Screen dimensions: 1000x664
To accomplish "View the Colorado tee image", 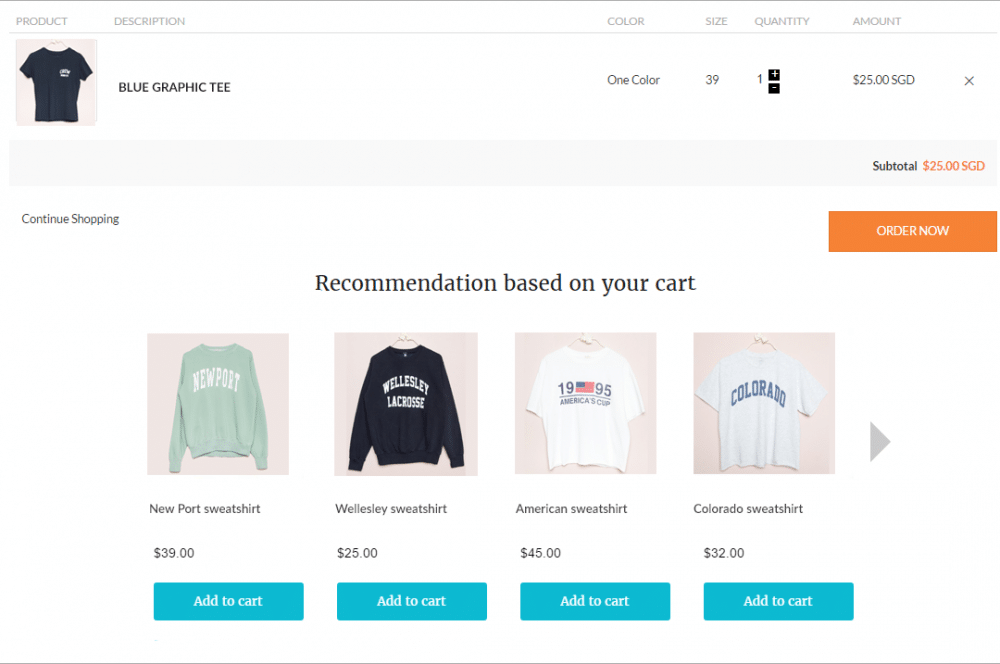I will (764, 404).
